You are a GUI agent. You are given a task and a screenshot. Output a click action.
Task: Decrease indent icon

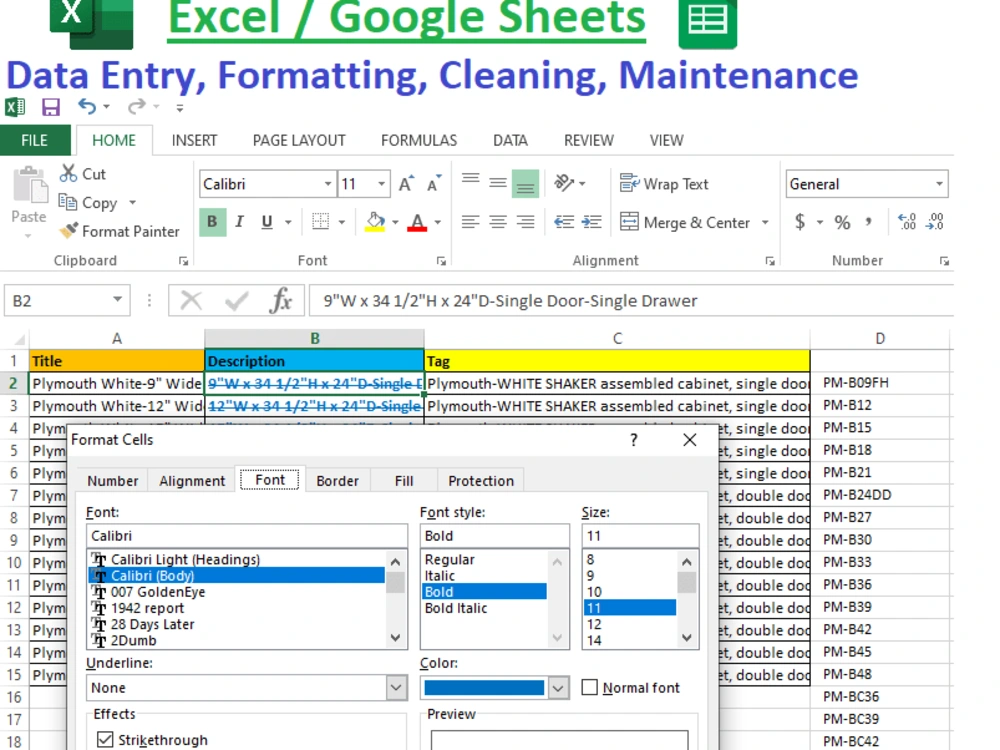tap(564, 222)
